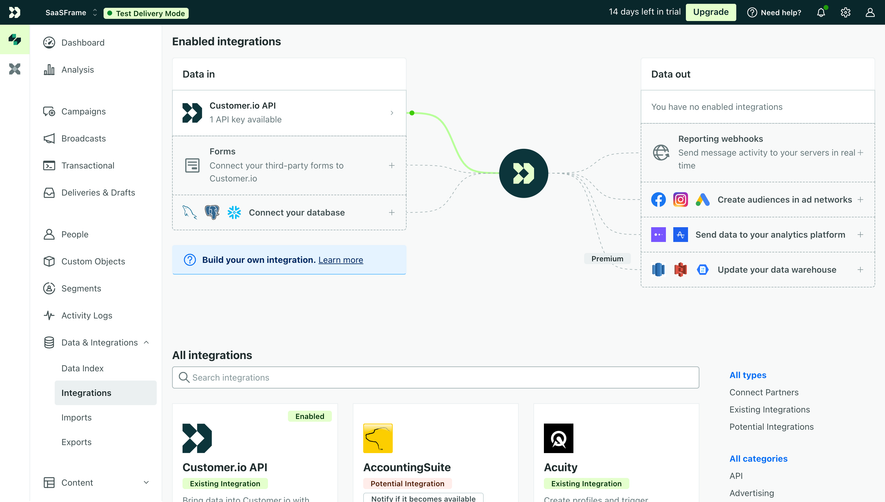Filter by All categories

[x=758, y=459]
